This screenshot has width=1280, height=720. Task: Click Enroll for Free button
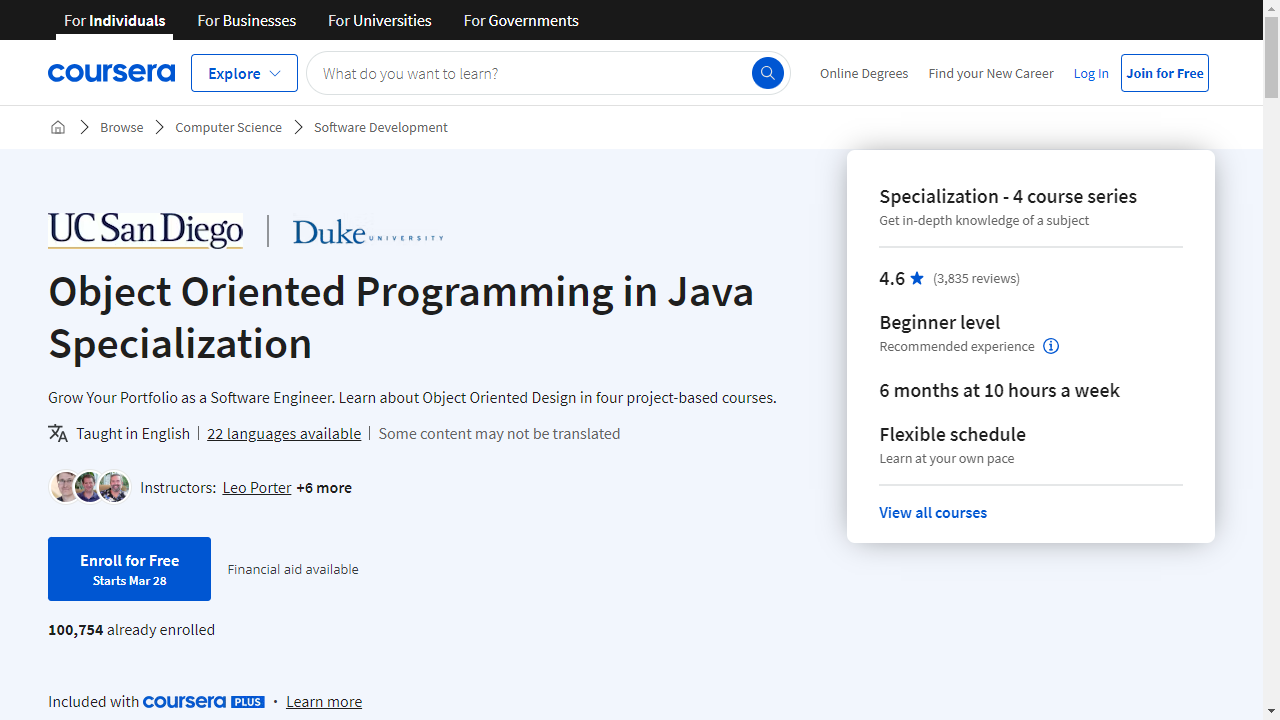point(129,569)
